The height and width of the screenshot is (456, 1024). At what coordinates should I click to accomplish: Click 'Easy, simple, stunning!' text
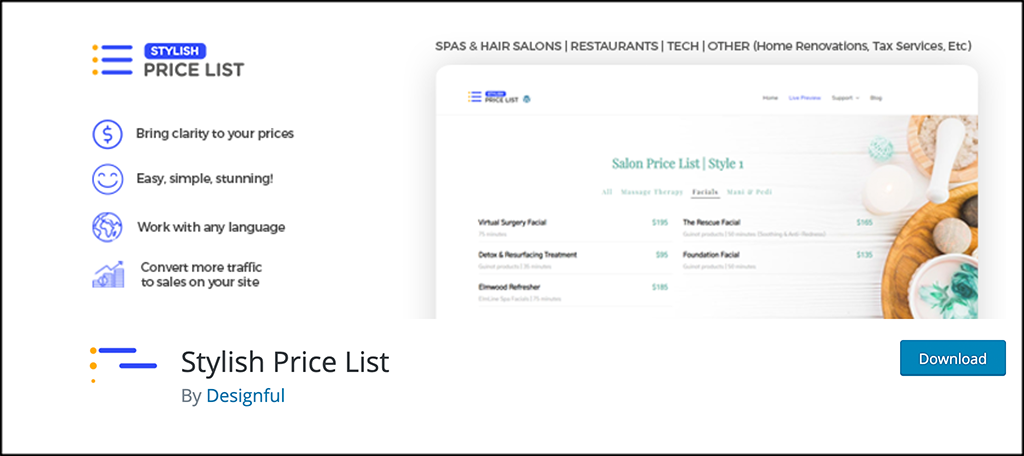tap(204, 178)
